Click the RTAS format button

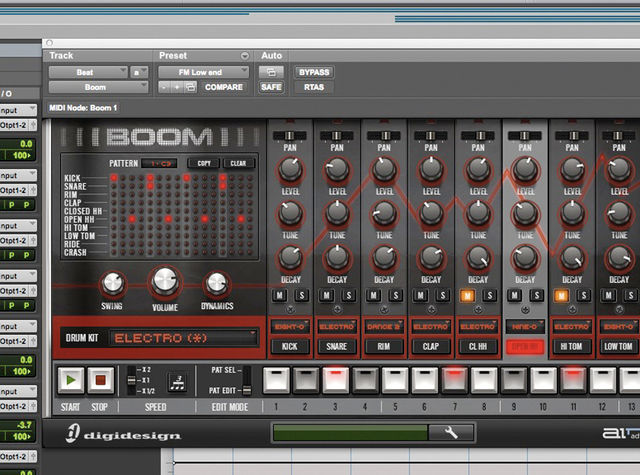tap(314, 87)
